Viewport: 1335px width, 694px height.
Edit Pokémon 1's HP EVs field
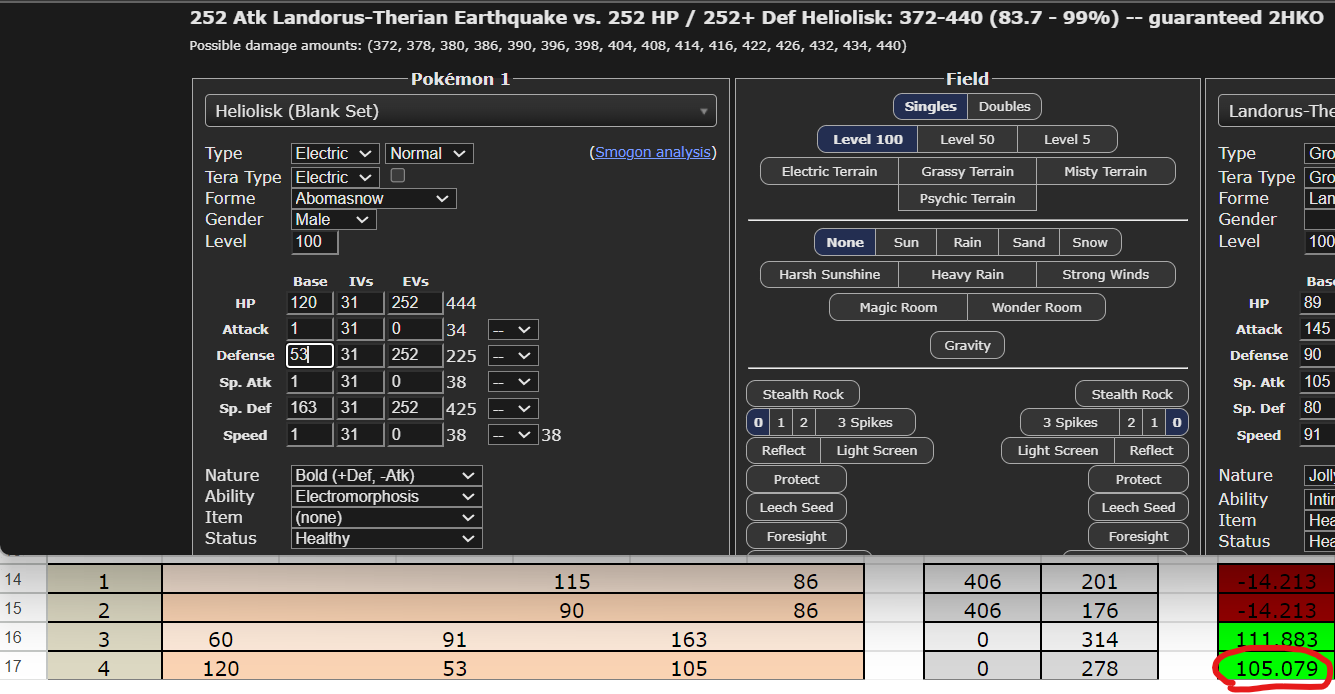point(414,303)
